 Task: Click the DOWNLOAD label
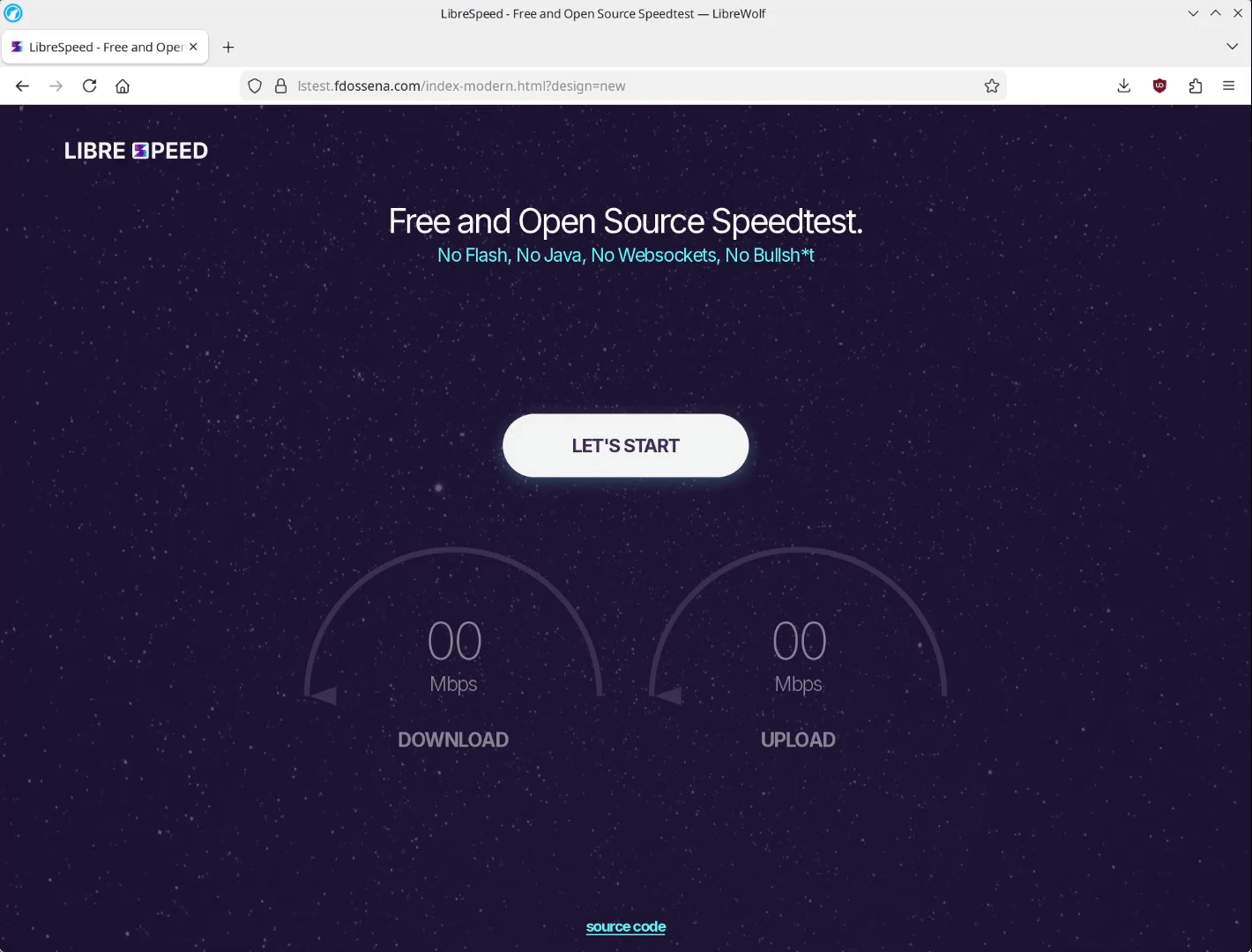[453, 740]
